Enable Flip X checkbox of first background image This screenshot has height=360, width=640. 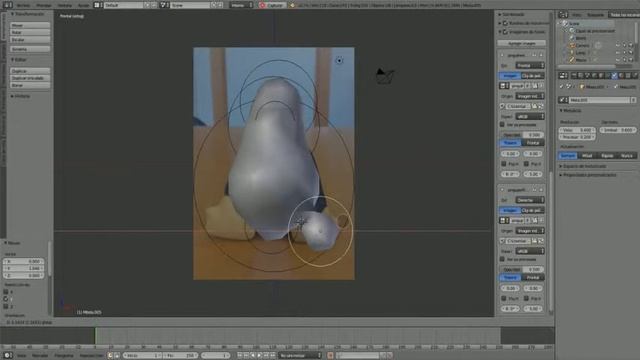pos(504,164)
